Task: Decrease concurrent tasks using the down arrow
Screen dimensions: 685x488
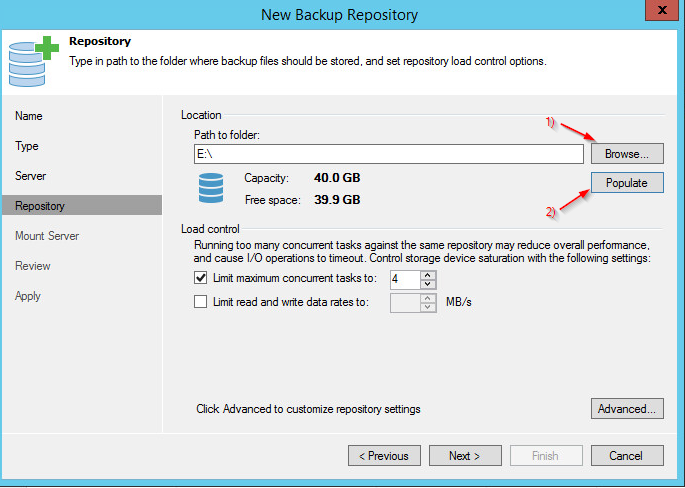Action: pyautogui.click(x=429, y=283)
